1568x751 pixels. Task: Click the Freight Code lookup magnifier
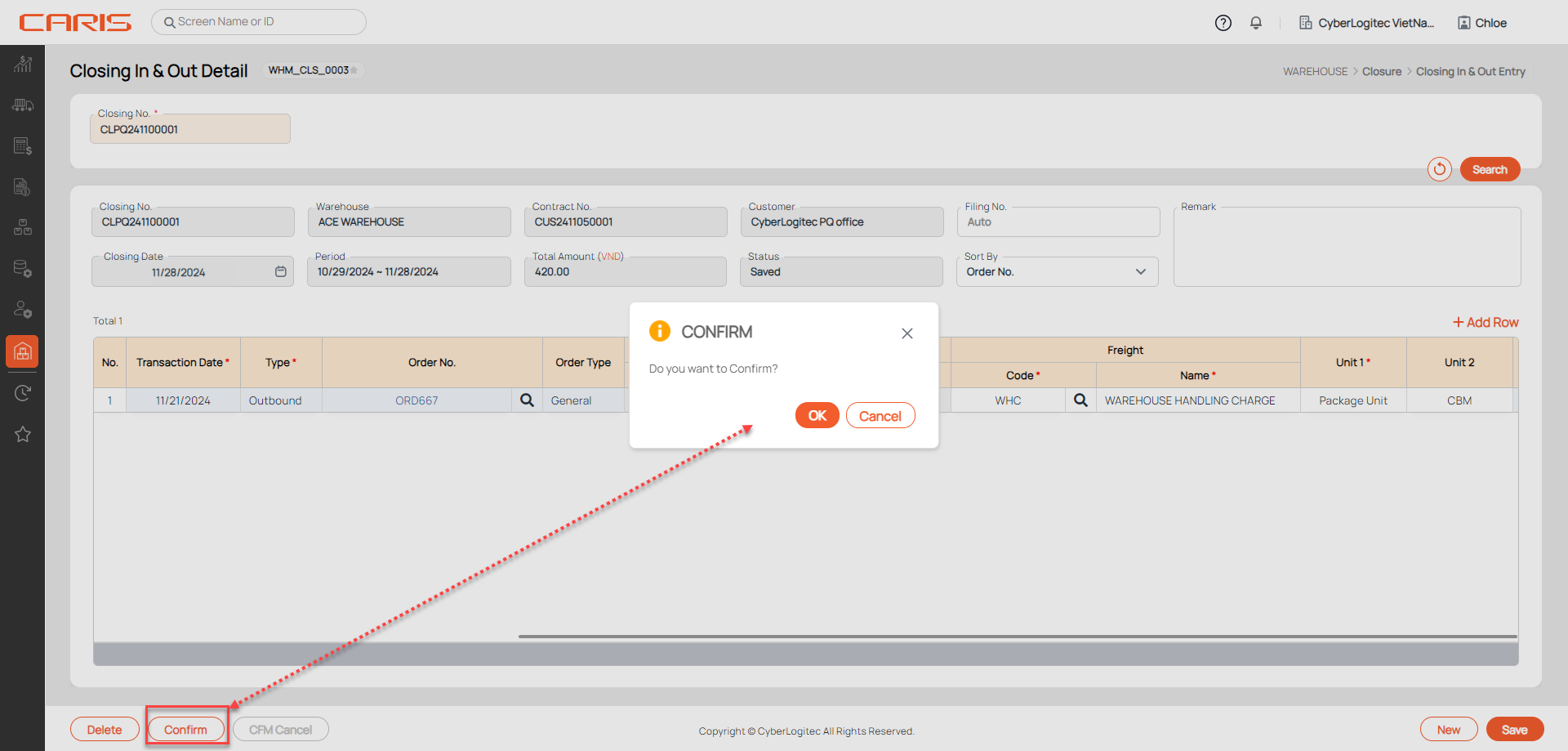point(1080,400)
